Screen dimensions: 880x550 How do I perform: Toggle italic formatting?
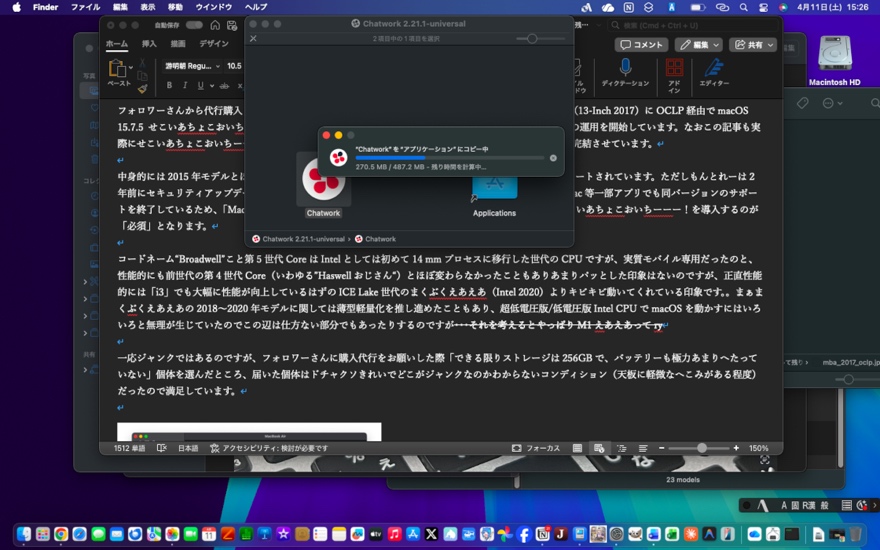click(x=185, y=86)
